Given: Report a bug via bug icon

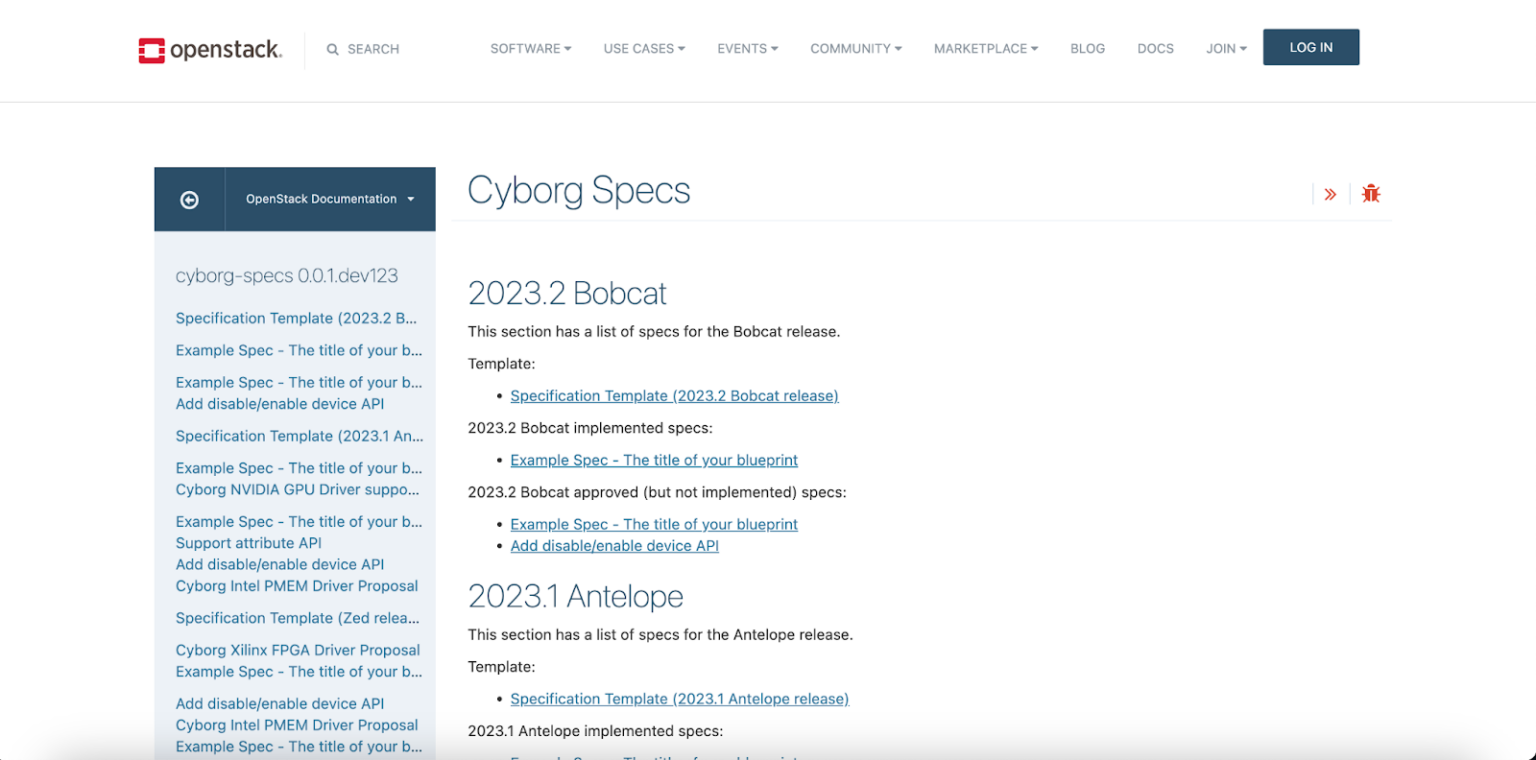Looking at the screenshot, I should click(1371, 194).
